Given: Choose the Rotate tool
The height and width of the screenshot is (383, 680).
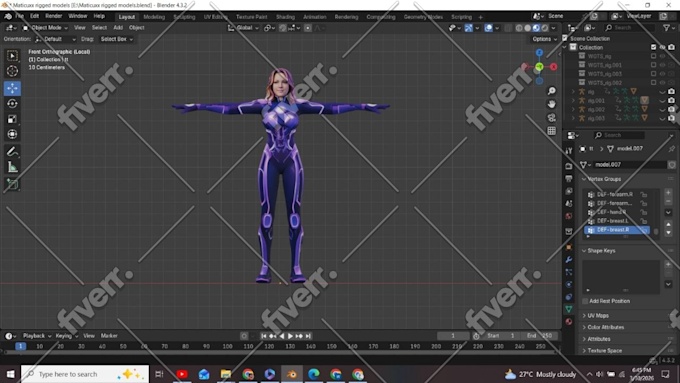Looking at the screenshot, I should click(x=12, y=104).
